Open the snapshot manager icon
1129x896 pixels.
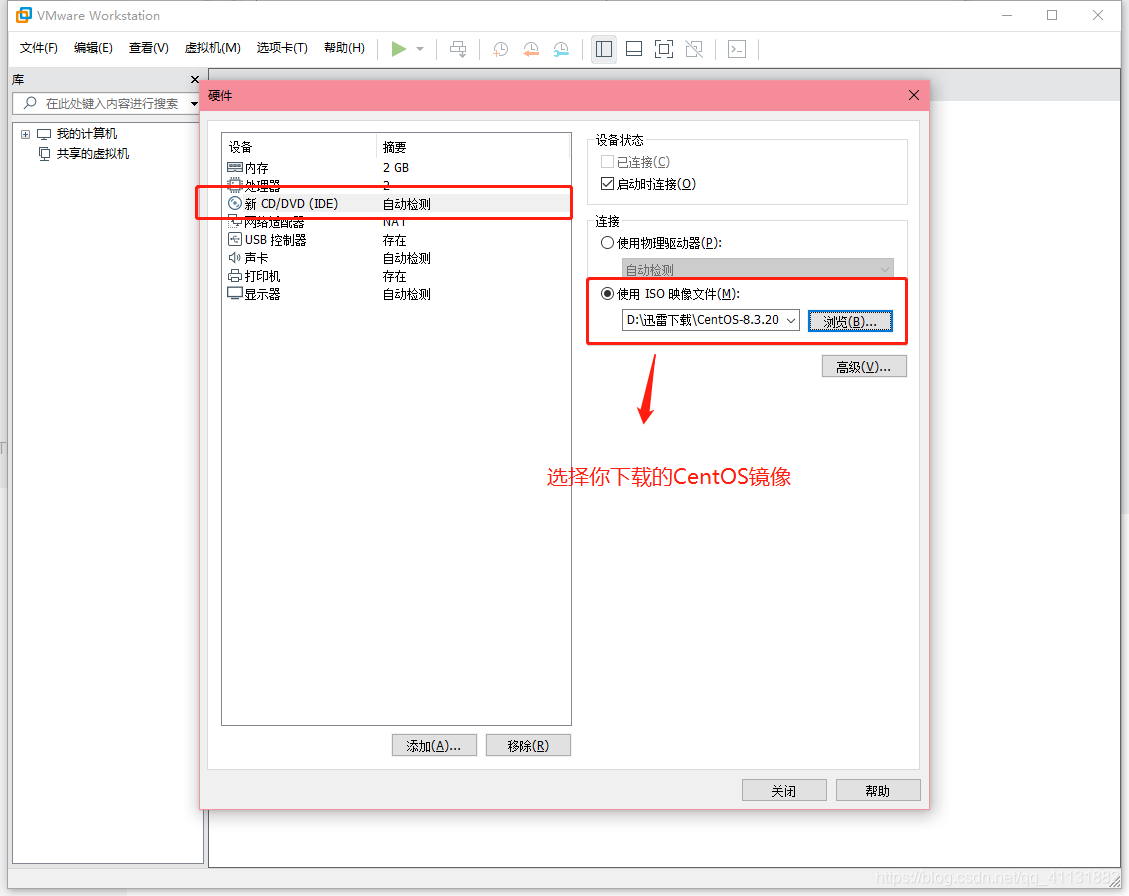click(x=561, y=49)
